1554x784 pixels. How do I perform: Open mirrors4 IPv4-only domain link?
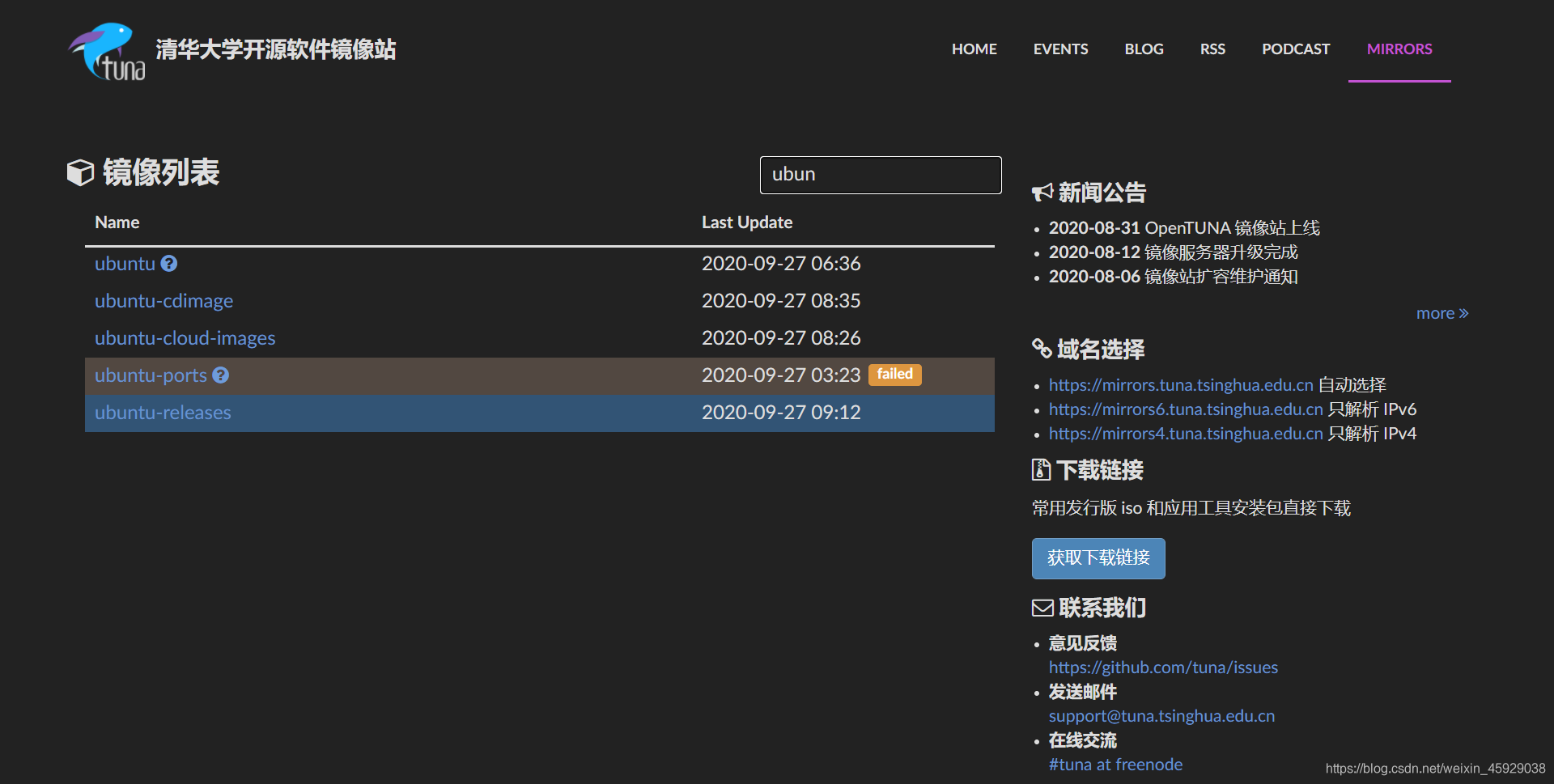(x=1186, y=434)
